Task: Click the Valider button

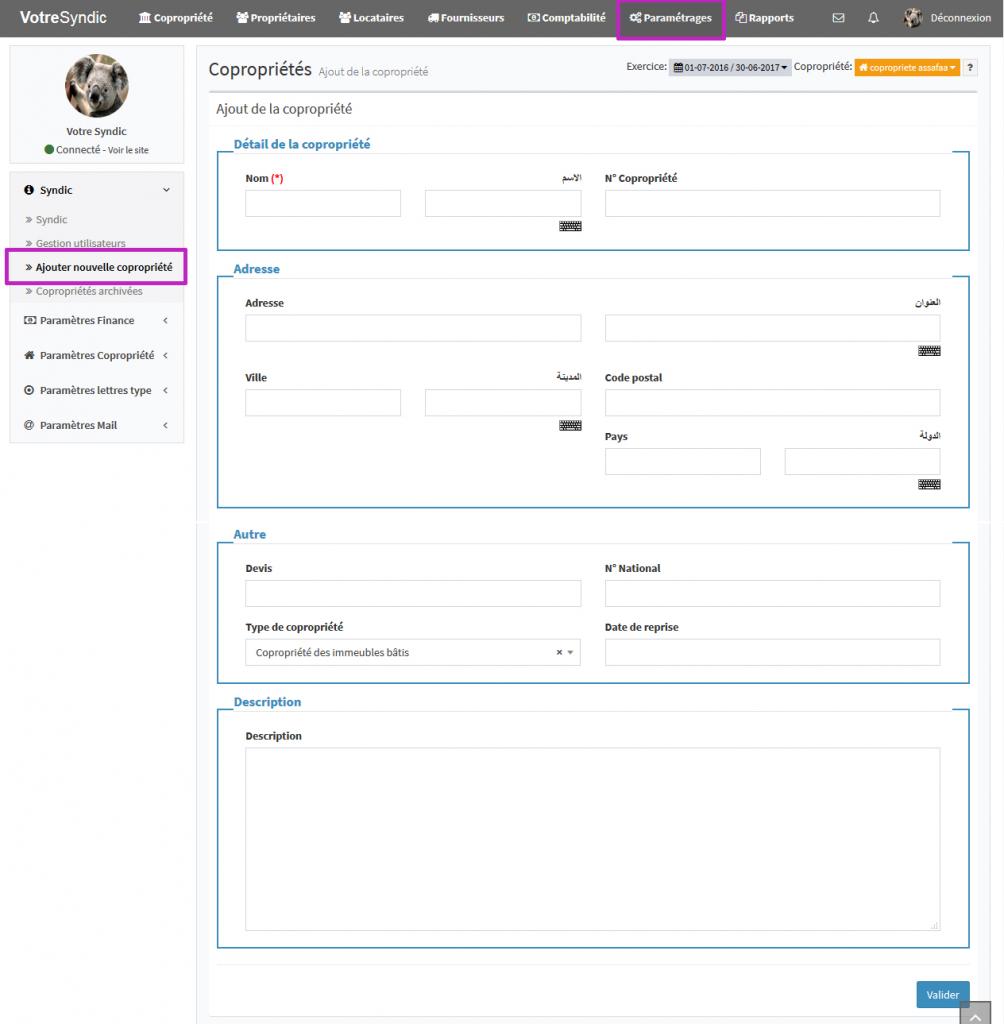Action: click(x=943, y=995)
